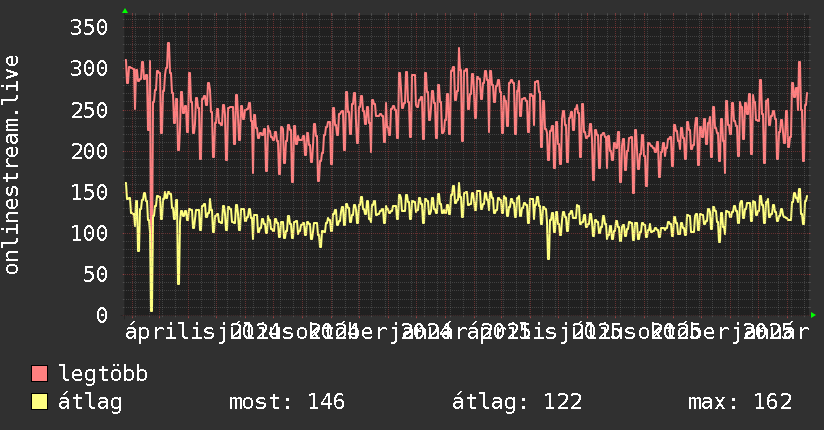This screenshot has height=430, width=824.
Task: Click the 250 y-axis label
Action: click(x=89, y=110)
